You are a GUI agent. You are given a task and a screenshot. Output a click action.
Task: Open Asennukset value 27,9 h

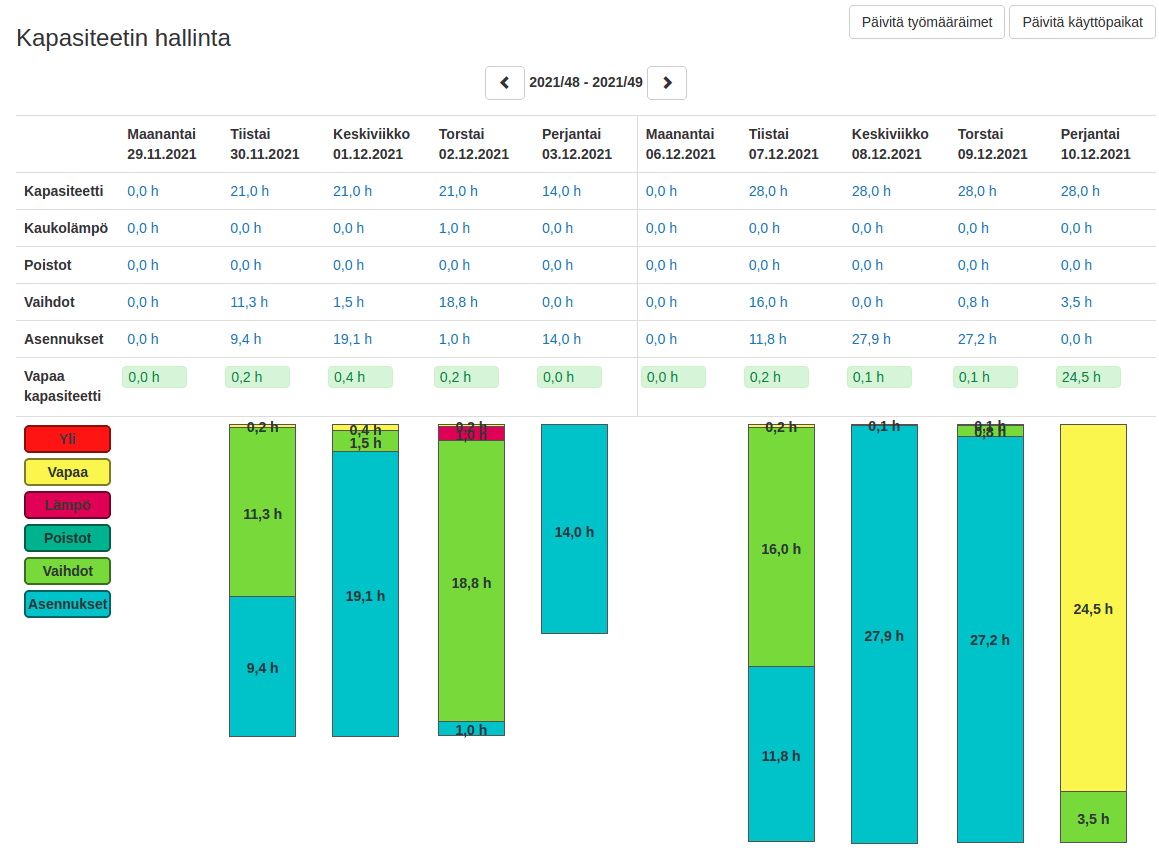tap(871, 339)
